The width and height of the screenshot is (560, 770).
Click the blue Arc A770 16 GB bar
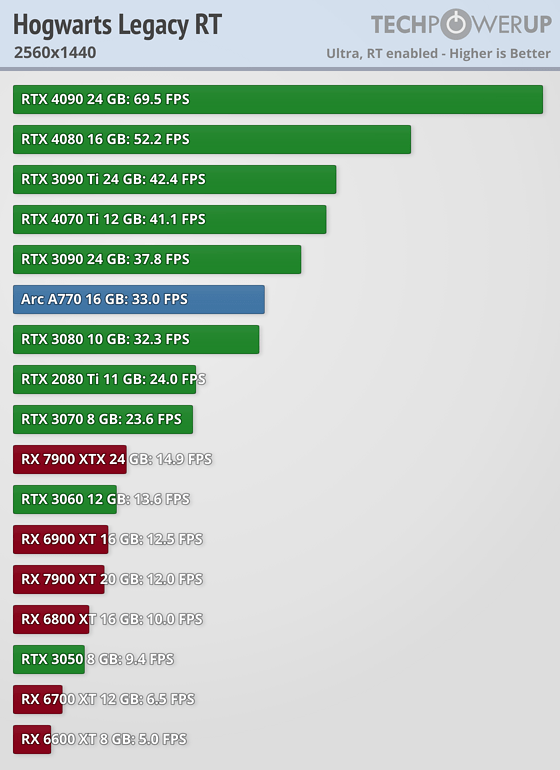click(139, 300)
